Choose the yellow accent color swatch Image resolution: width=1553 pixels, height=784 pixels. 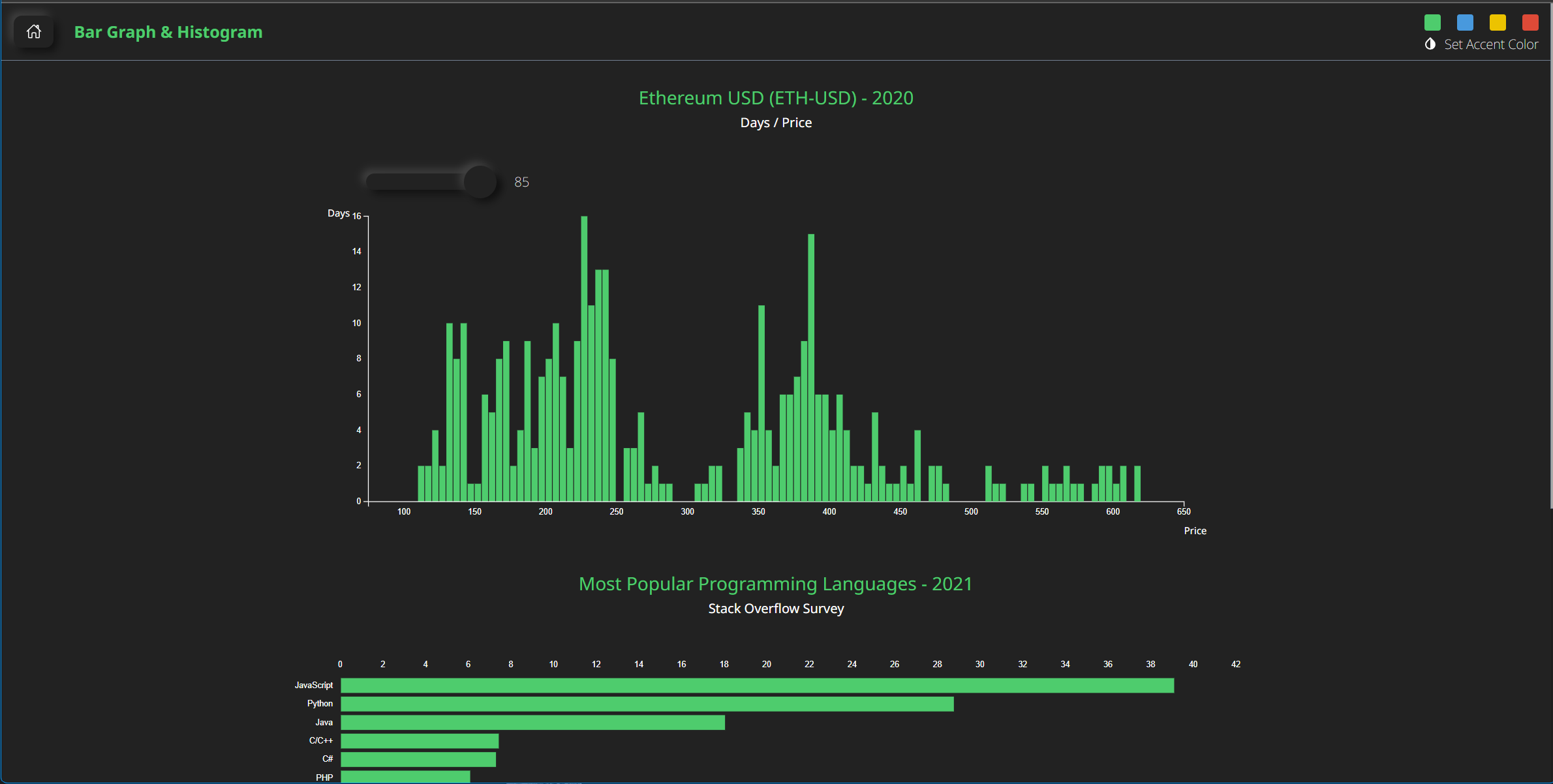point(1498,23)
